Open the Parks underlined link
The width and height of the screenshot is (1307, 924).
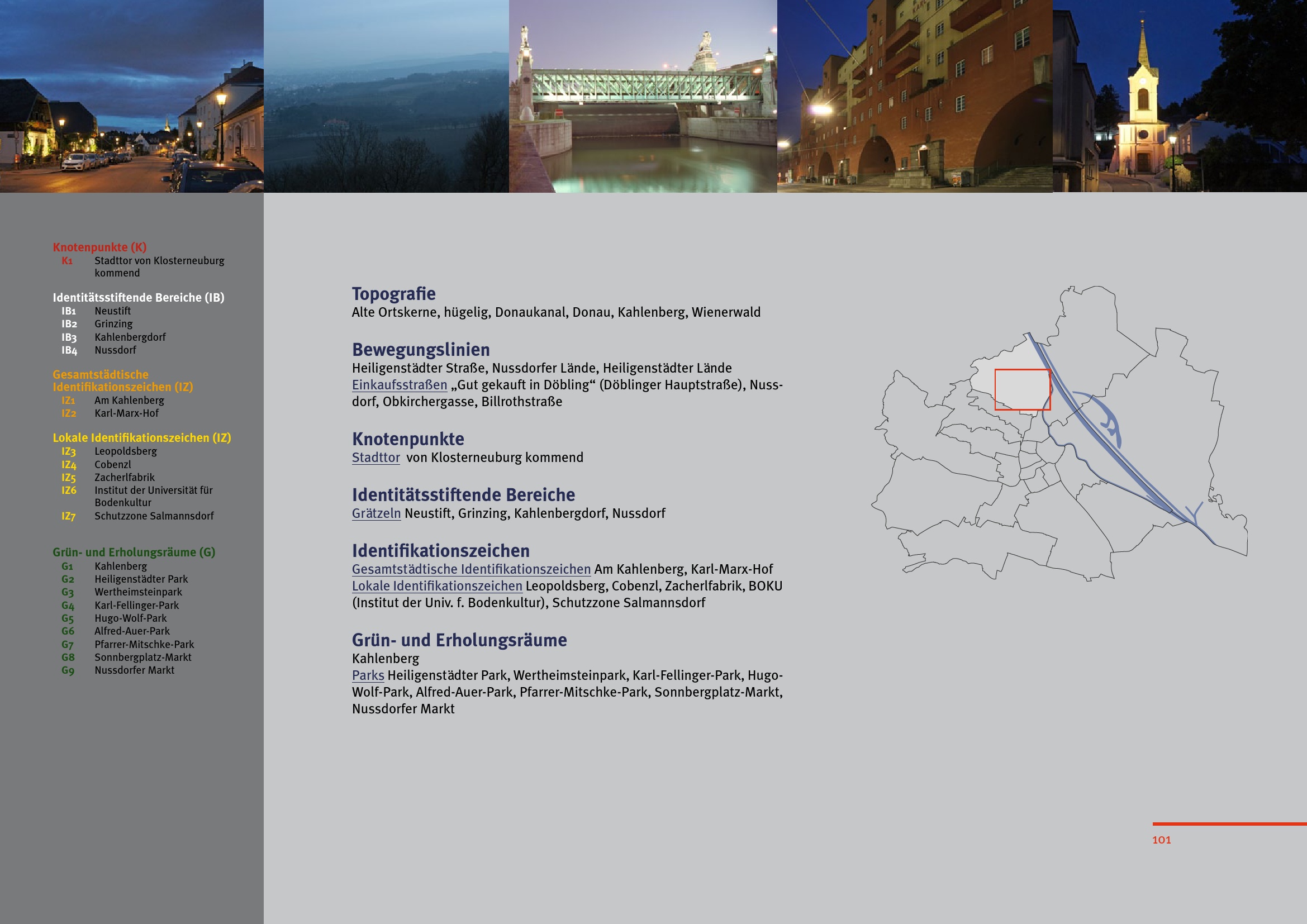coord(368,675)
